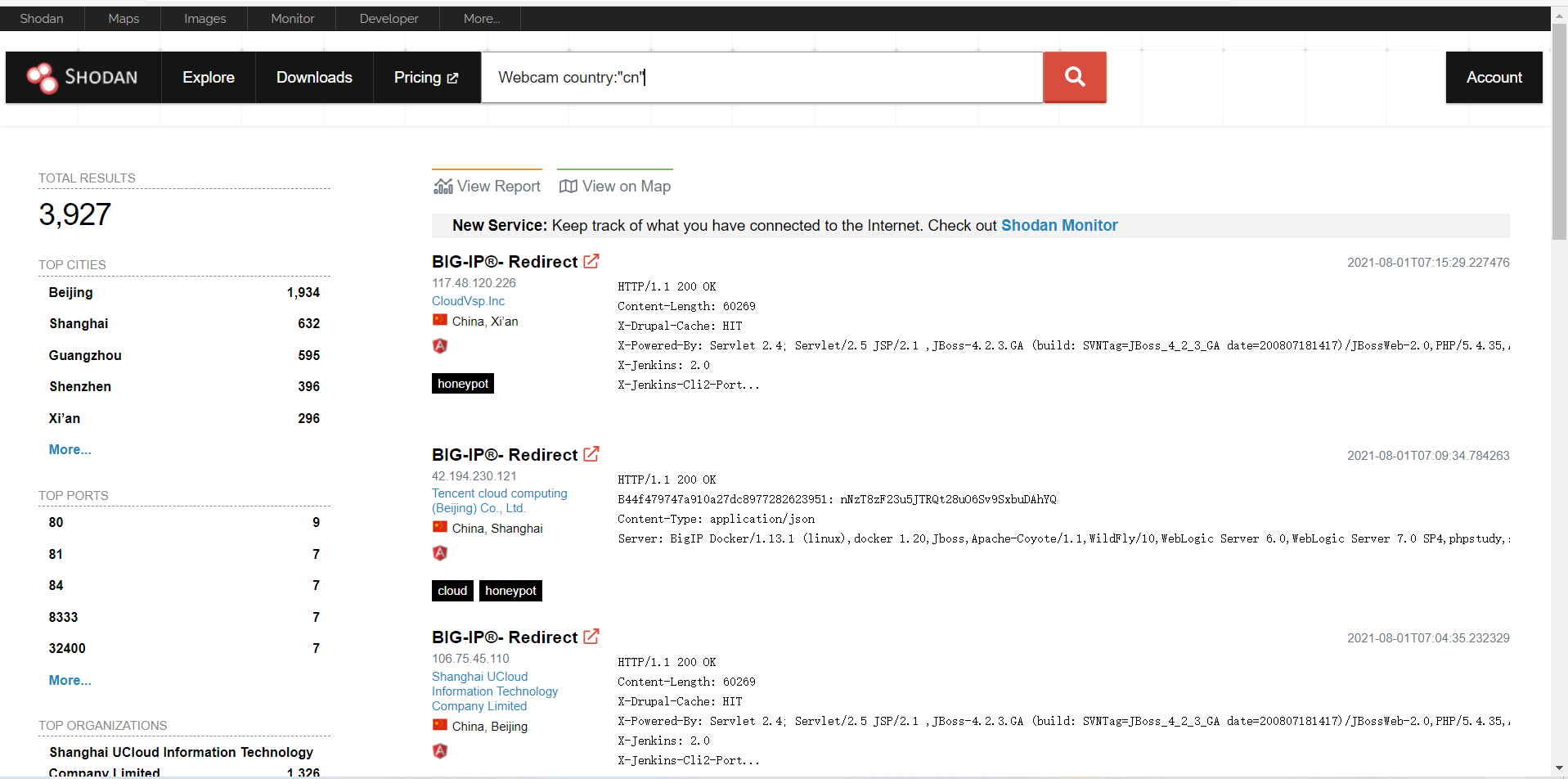Click the page vertical scrollbar
The width and height of the screenshot is (1568, 779).
[1559, 131]
